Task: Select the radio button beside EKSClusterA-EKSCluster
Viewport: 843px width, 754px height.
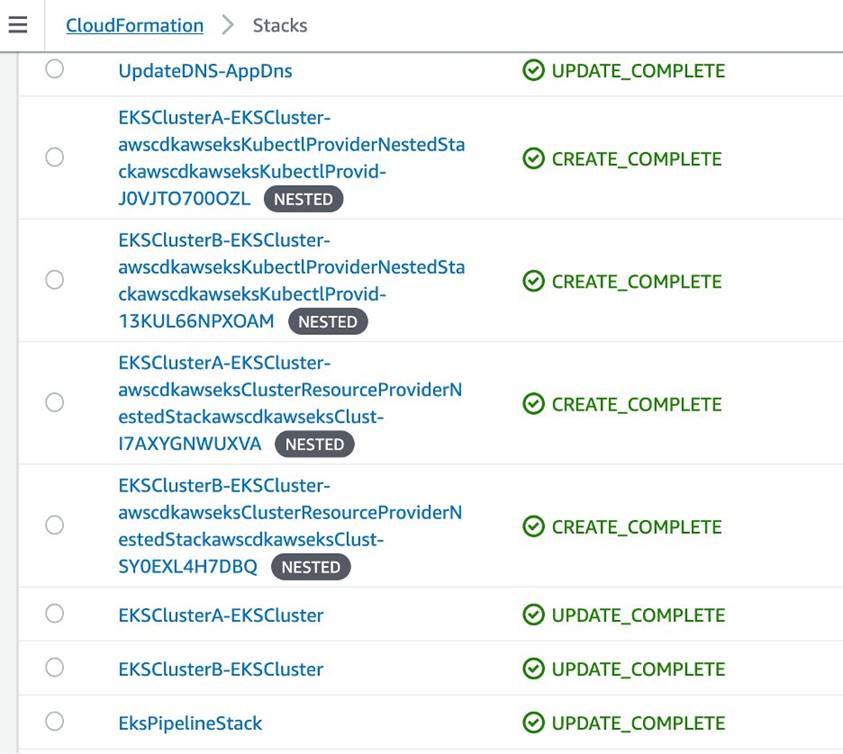Action: (54, 614)
